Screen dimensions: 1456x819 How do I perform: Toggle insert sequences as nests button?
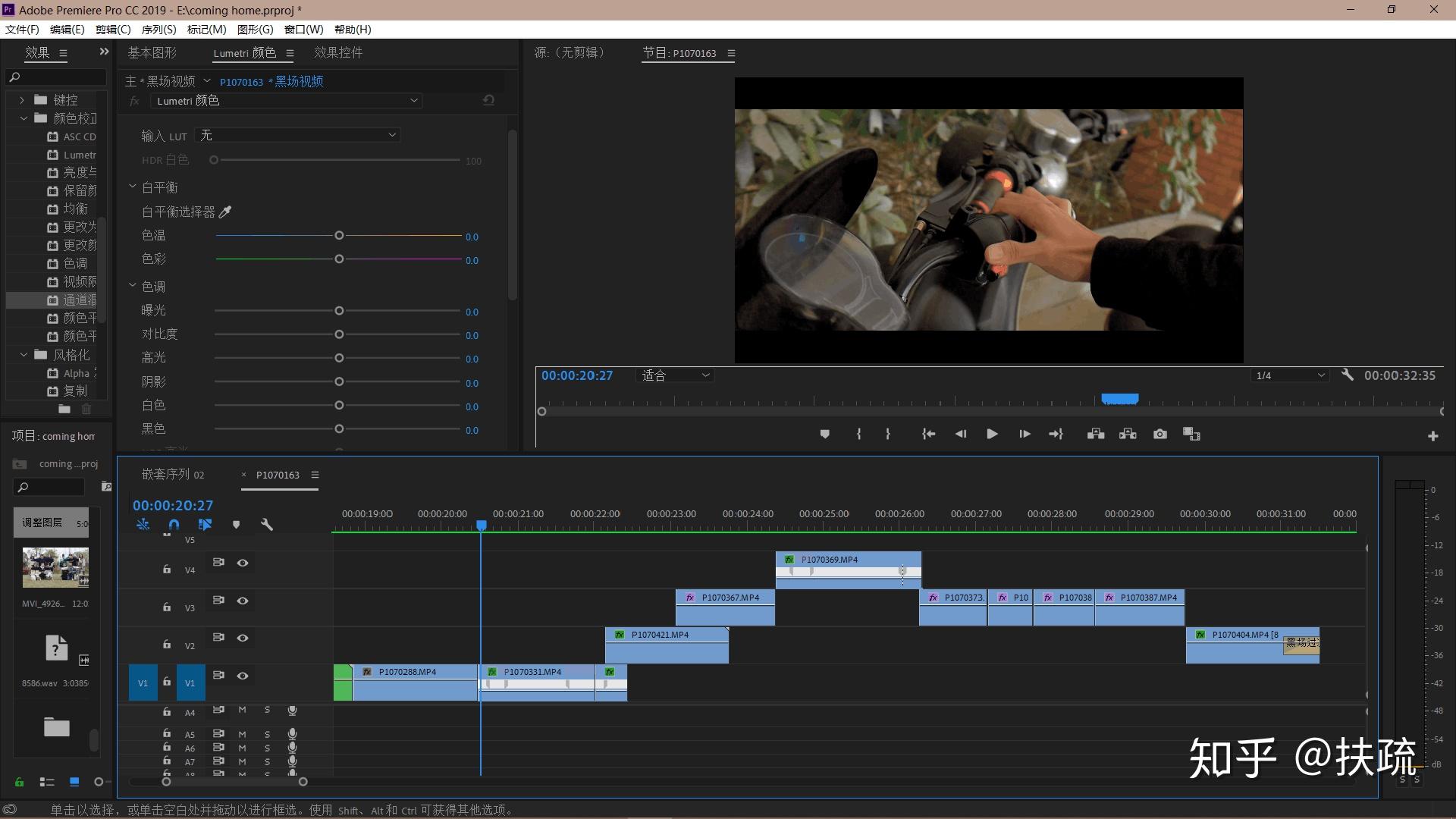[143, 525]
